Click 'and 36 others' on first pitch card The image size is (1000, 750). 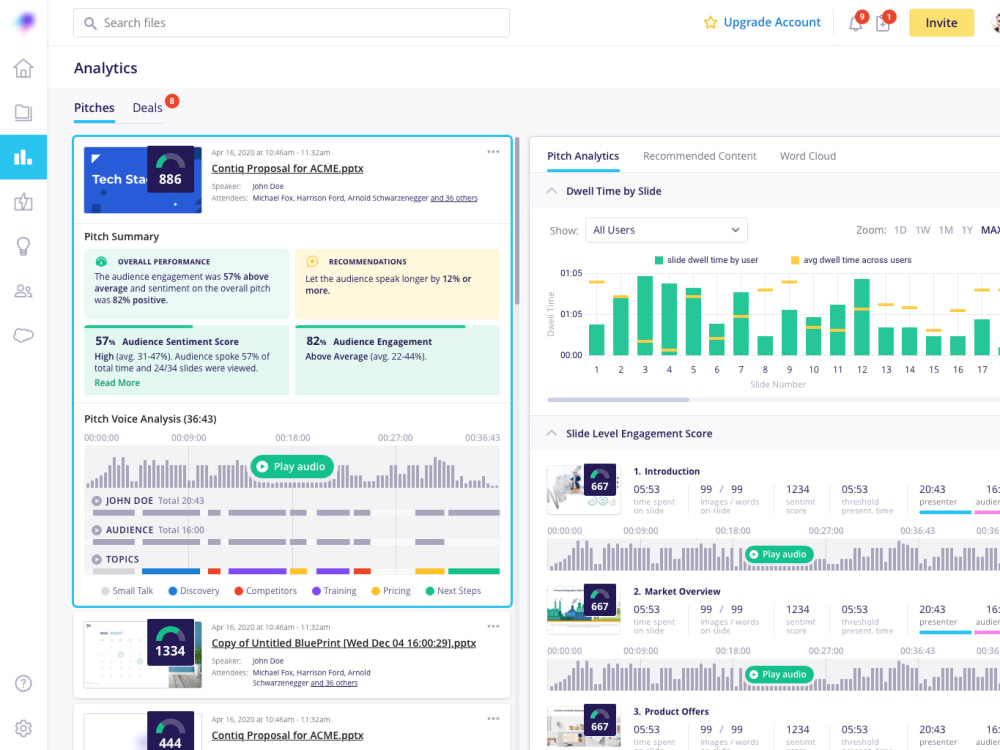tap(454, 198)
